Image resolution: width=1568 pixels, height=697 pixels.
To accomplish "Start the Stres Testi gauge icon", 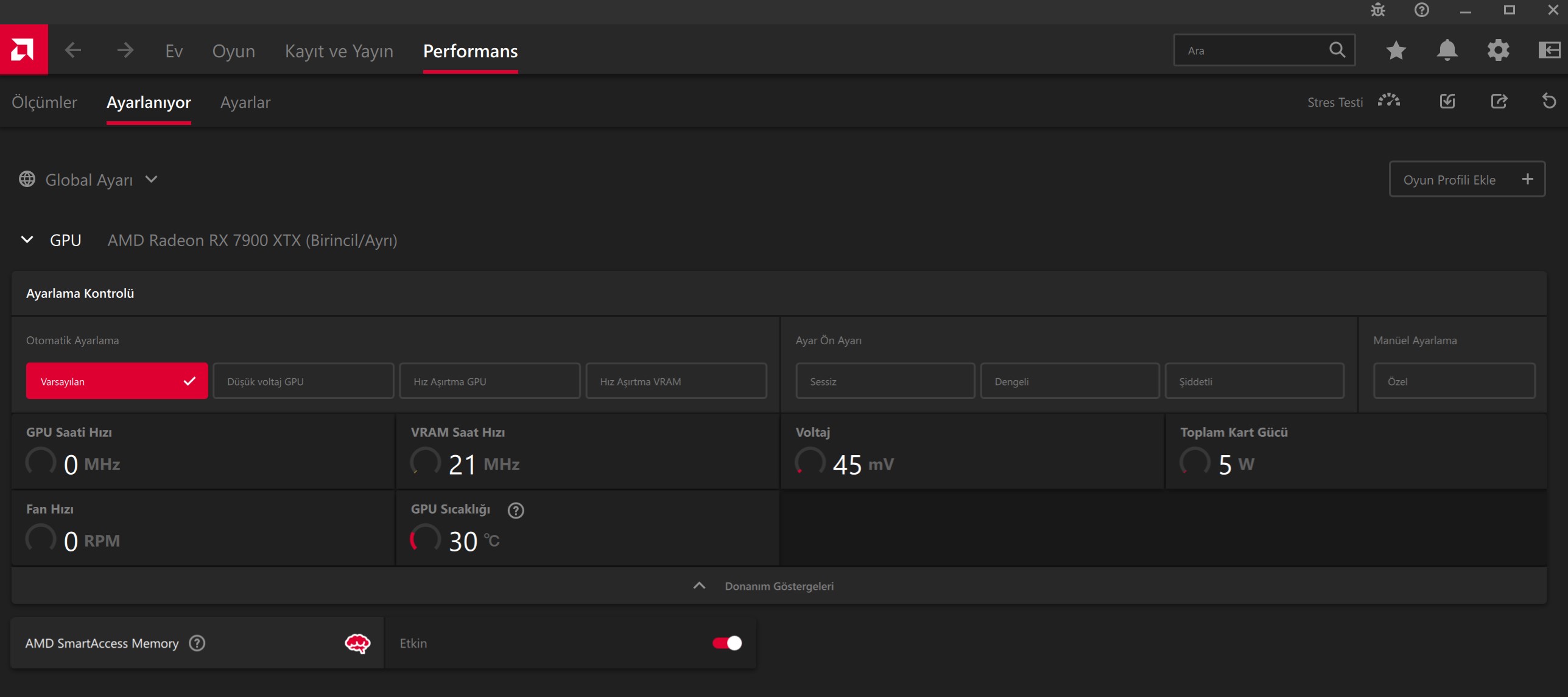I will coord(1389,101).
